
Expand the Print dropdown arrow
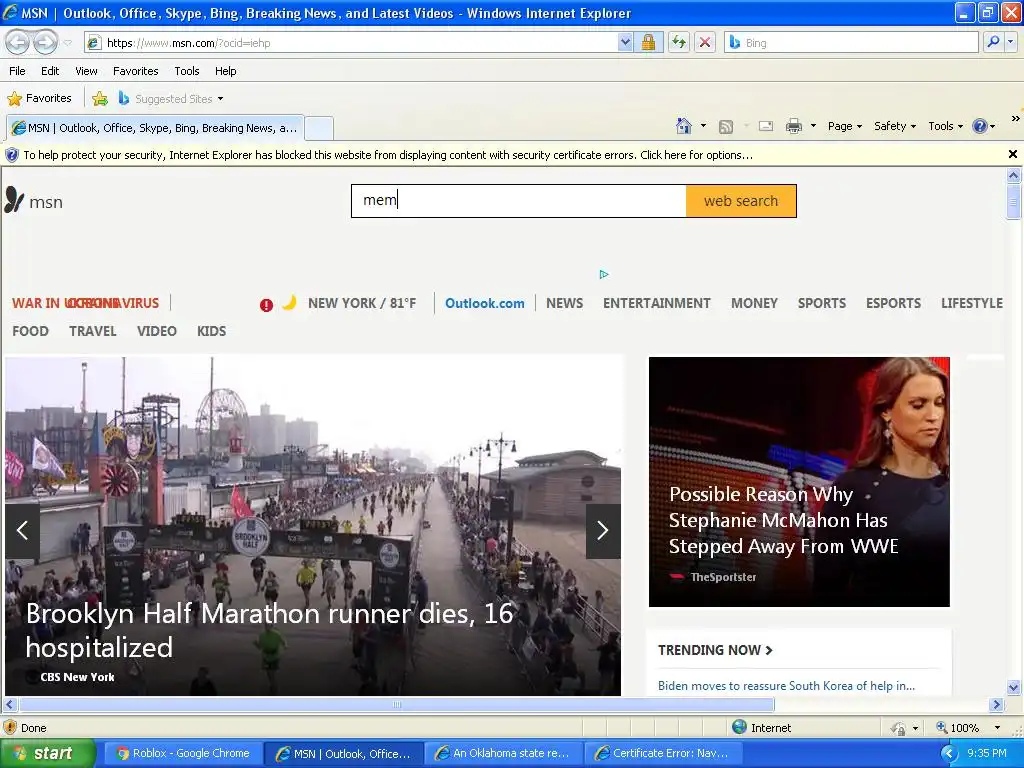[x=813, y=125]
